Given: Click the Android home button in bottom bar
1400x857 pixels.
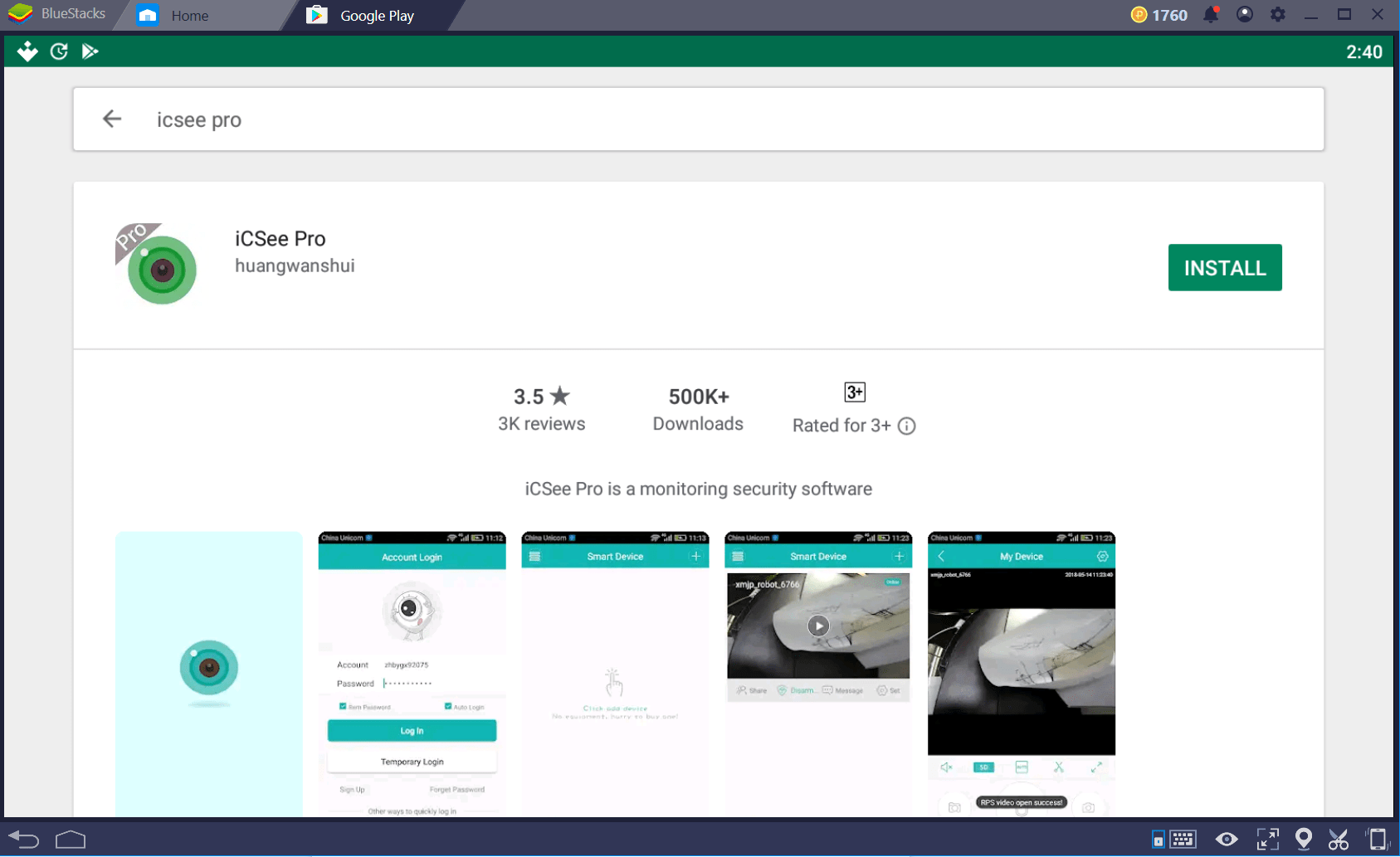Looking at the screenshot, I should point(71,840).
